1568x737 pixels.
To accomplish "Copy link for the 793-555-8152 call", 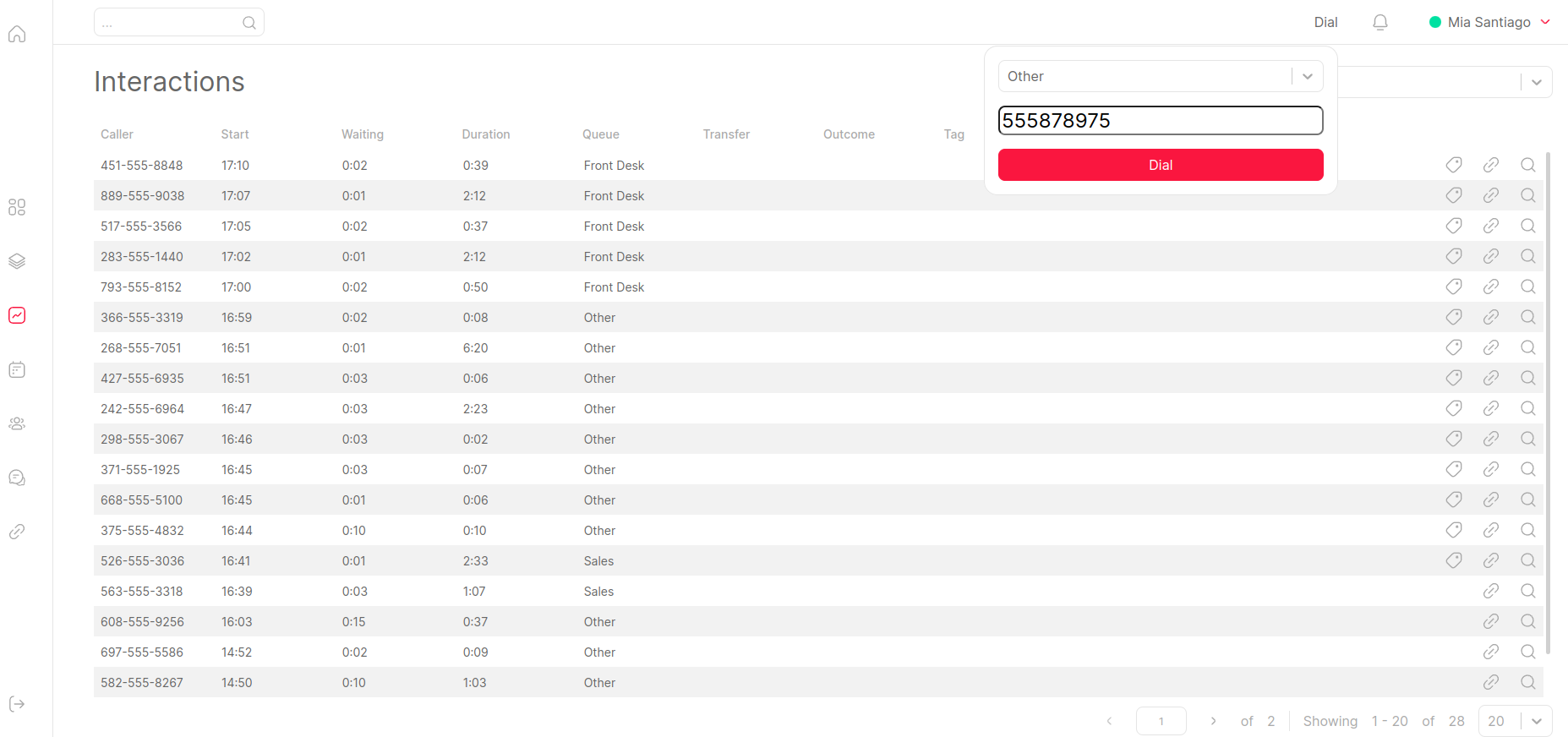I will [1491, 287].
